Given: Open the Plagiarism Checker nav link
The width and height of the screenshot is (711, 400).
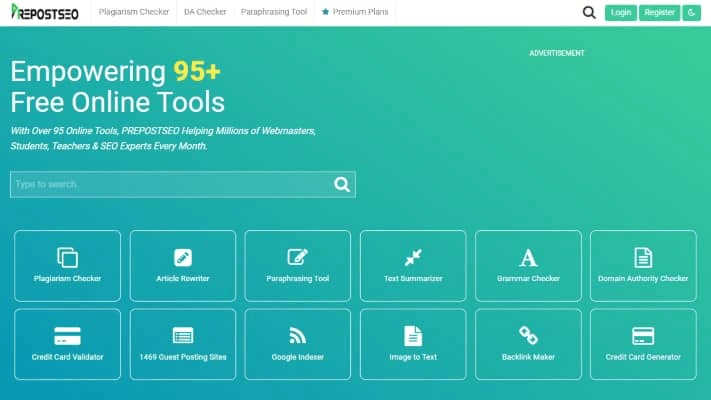Looking at the screenshot, I should tap(134, 12).
